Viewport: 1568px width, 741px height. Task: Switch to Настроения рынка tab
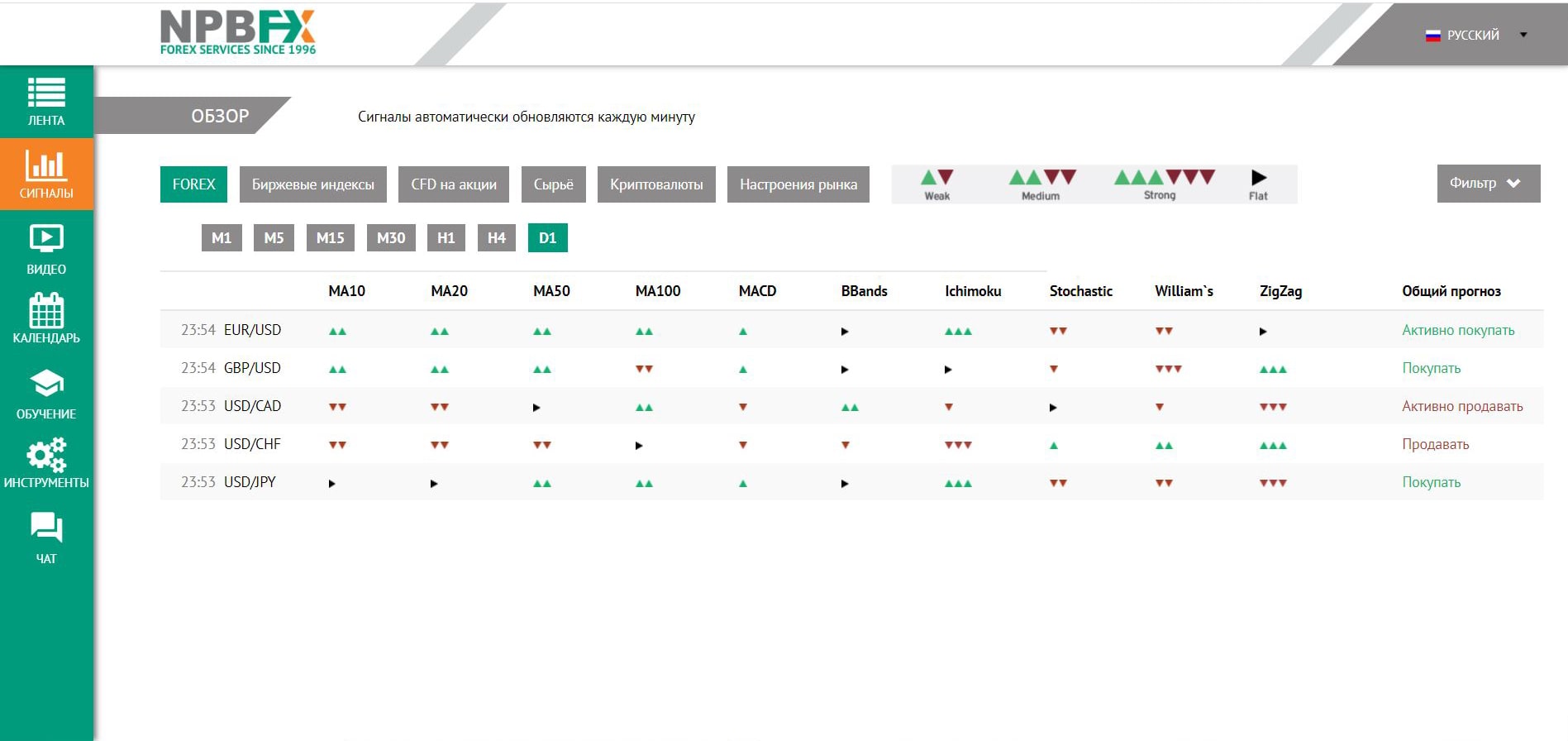[x=798, y=184]
